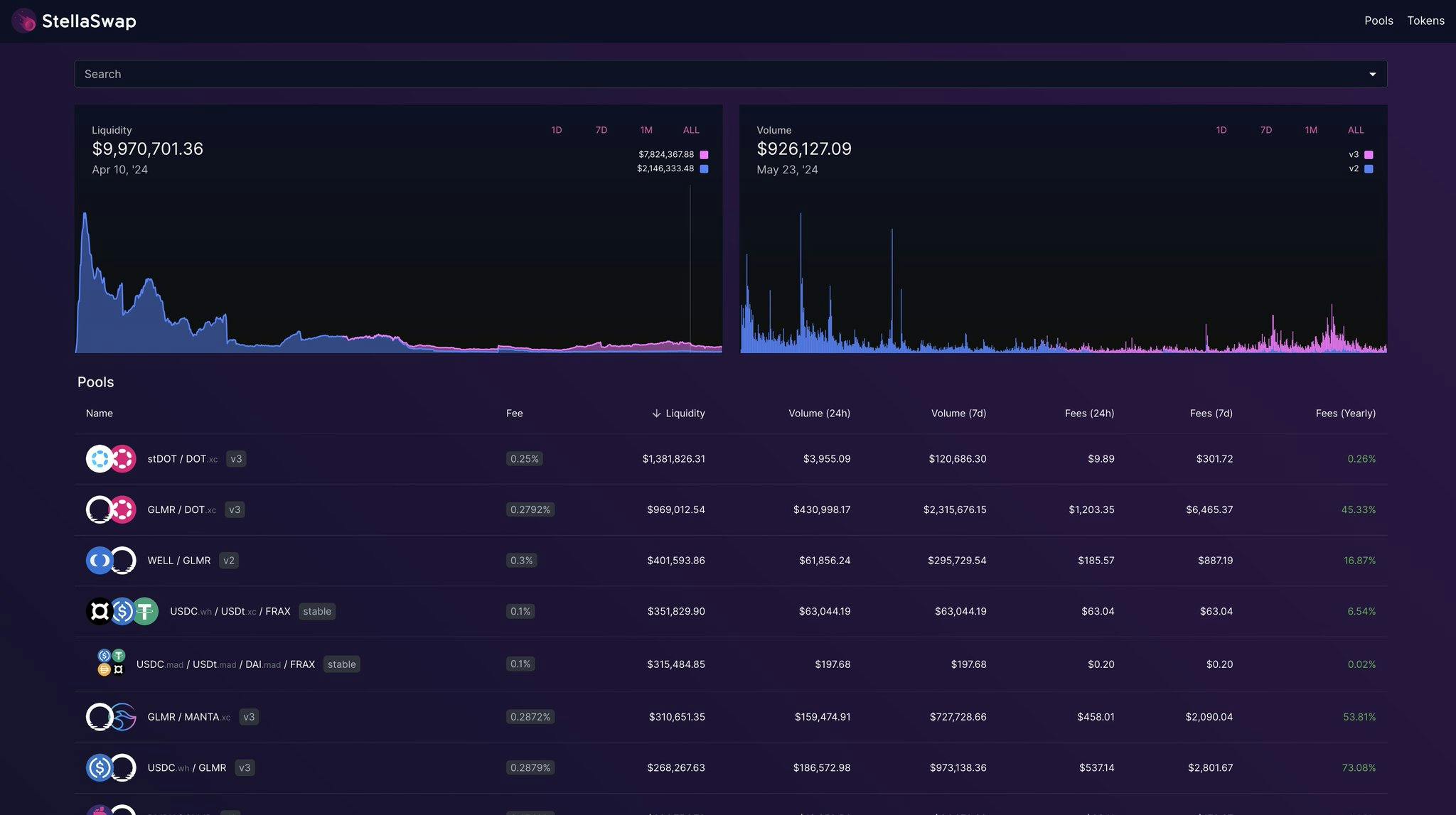Open the GLMR / DOT.xc pool link
Screen dimensions: 1456x815
(182, 509)
